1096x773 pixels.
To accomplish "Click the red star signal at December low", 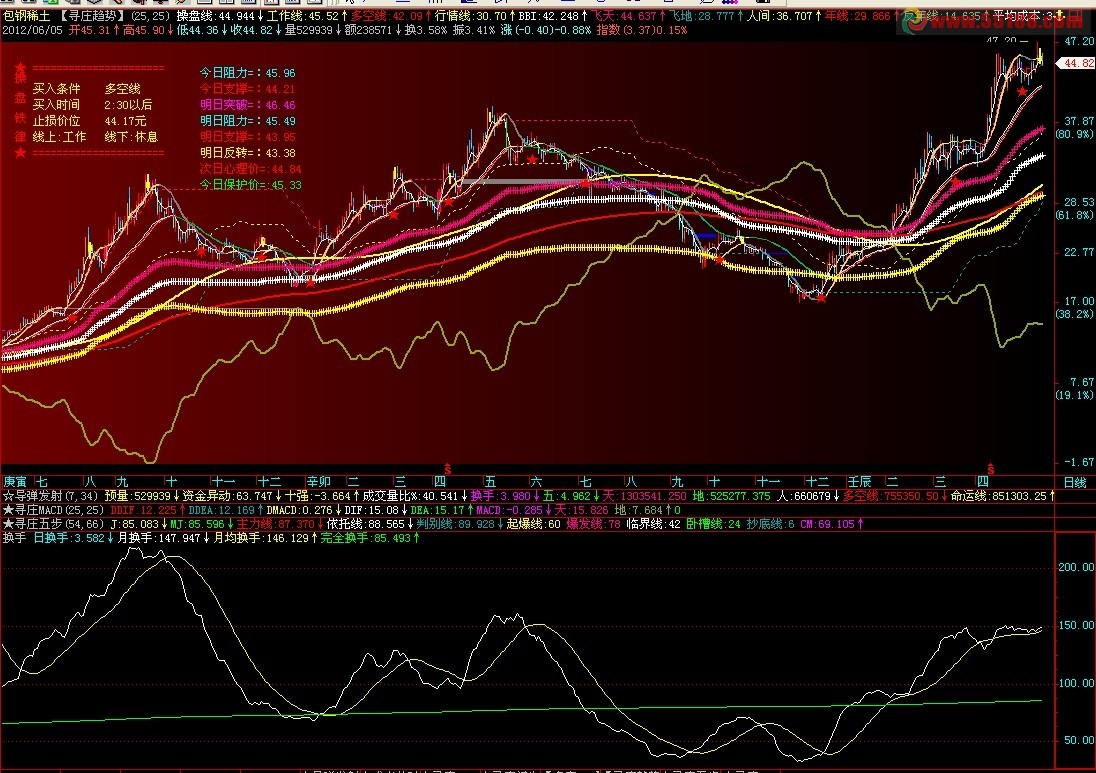I will 822,298.
